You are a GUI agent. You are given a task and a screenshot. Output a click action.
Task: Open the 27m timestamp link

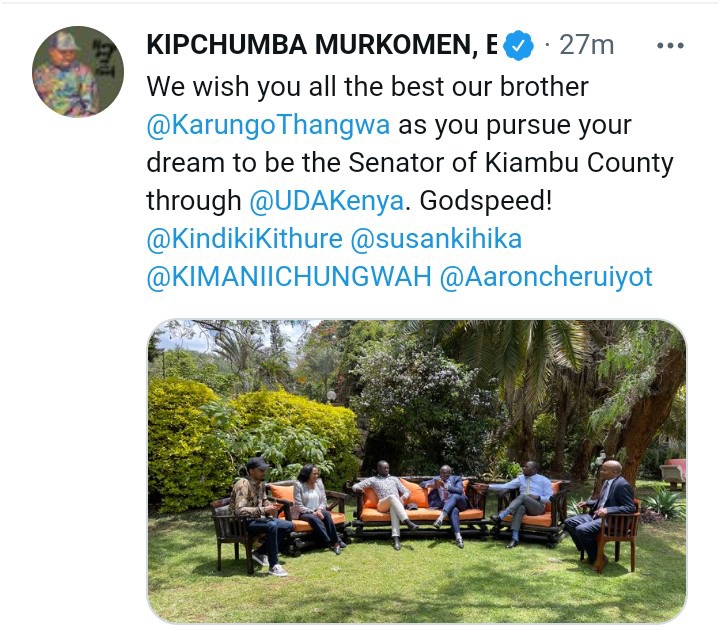tap(586, 45)
